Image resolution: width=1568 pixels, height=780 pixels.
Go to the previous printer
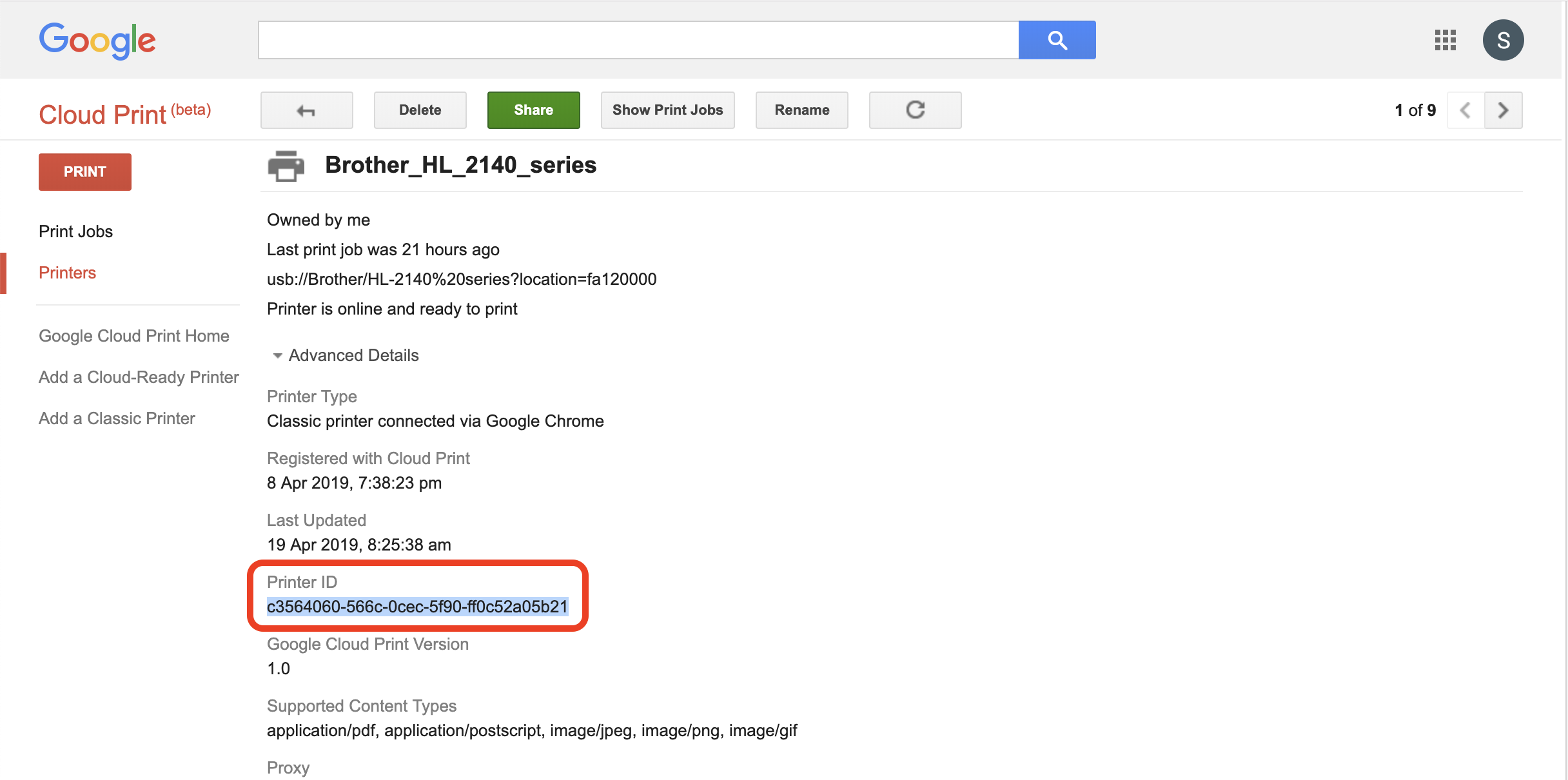click(1465, 110)
